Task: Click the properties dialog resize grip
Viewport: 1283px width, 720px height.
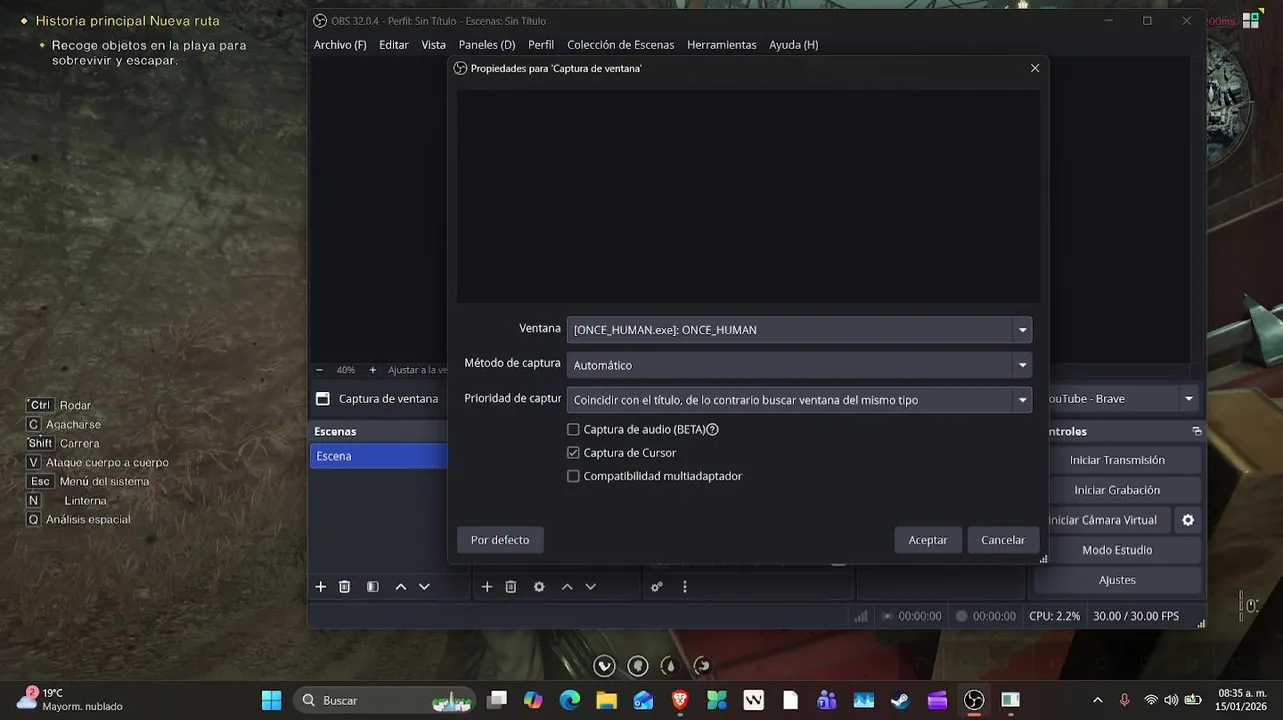Action: (1043, 559)
